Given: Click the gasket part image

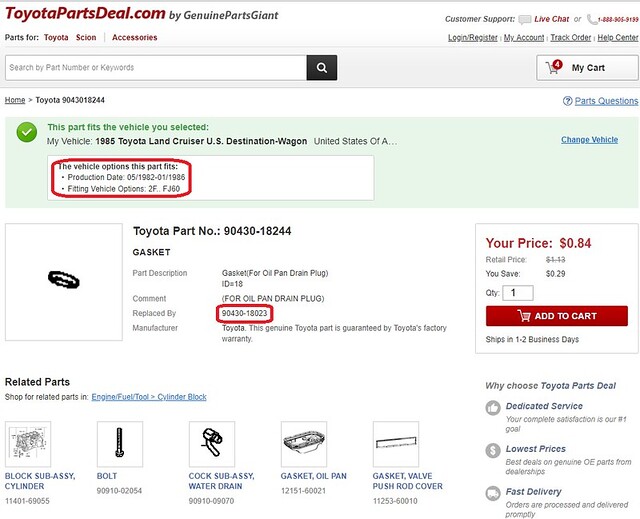Looking at the screenshot, I should point(64,282).
